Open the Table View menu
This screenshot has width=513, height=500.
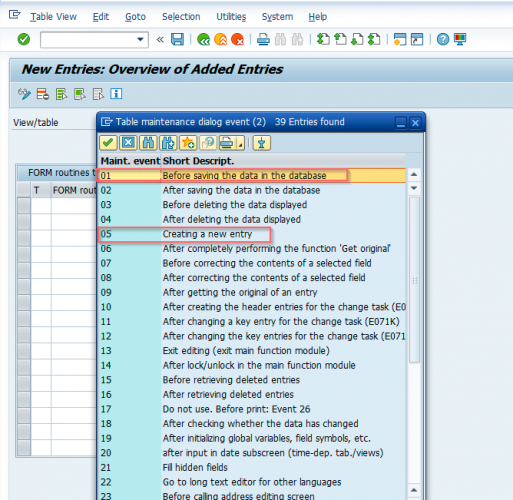click(53, 17)
